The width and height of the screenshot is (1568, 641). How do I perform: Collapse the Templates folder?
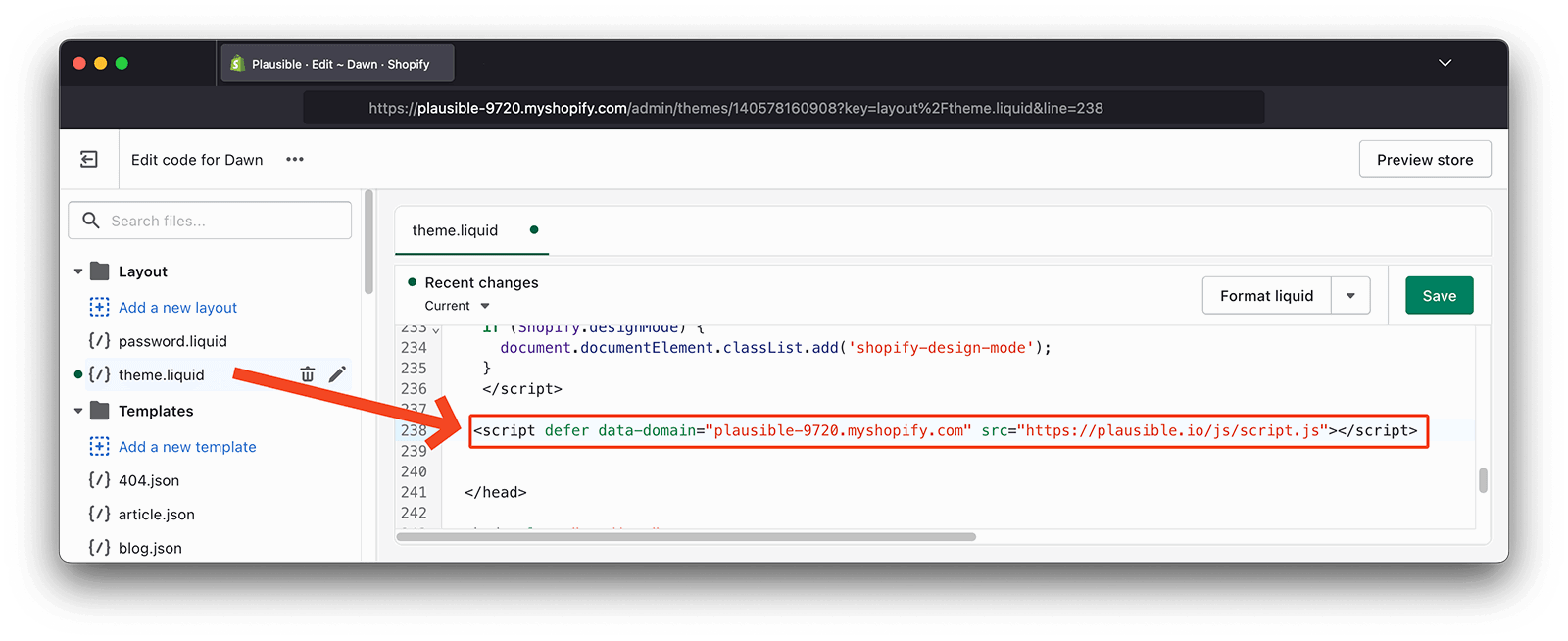(x=78, y=411)
